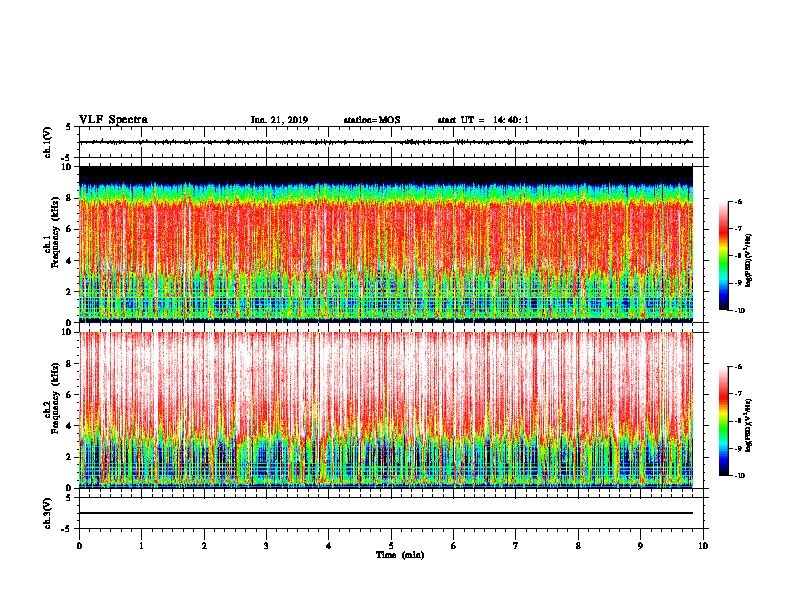Click the "ch.1(V)" axis label
The height and width of the screenshot is (612, 792).
tap(47, 142)
